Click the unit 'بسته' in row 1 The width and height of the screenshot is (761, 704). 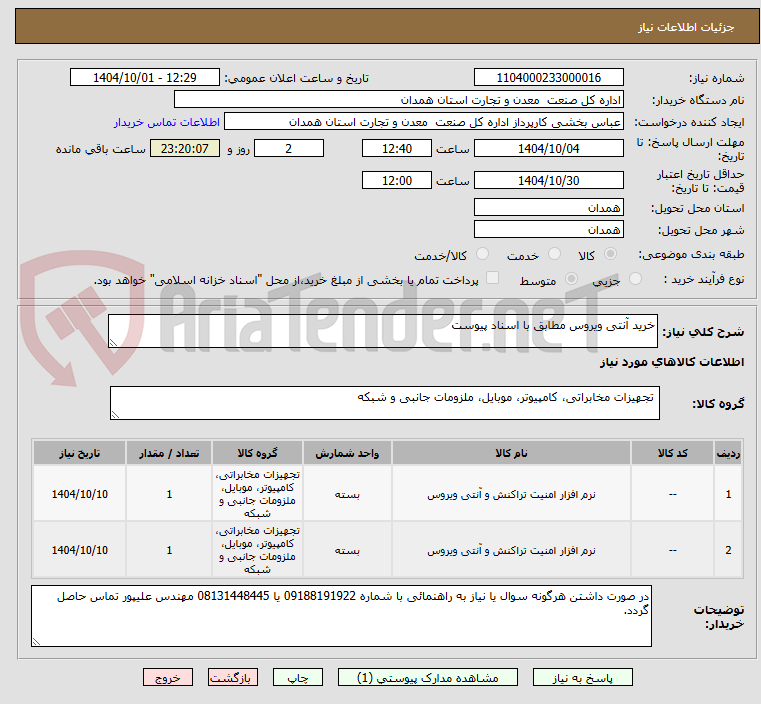347,494
